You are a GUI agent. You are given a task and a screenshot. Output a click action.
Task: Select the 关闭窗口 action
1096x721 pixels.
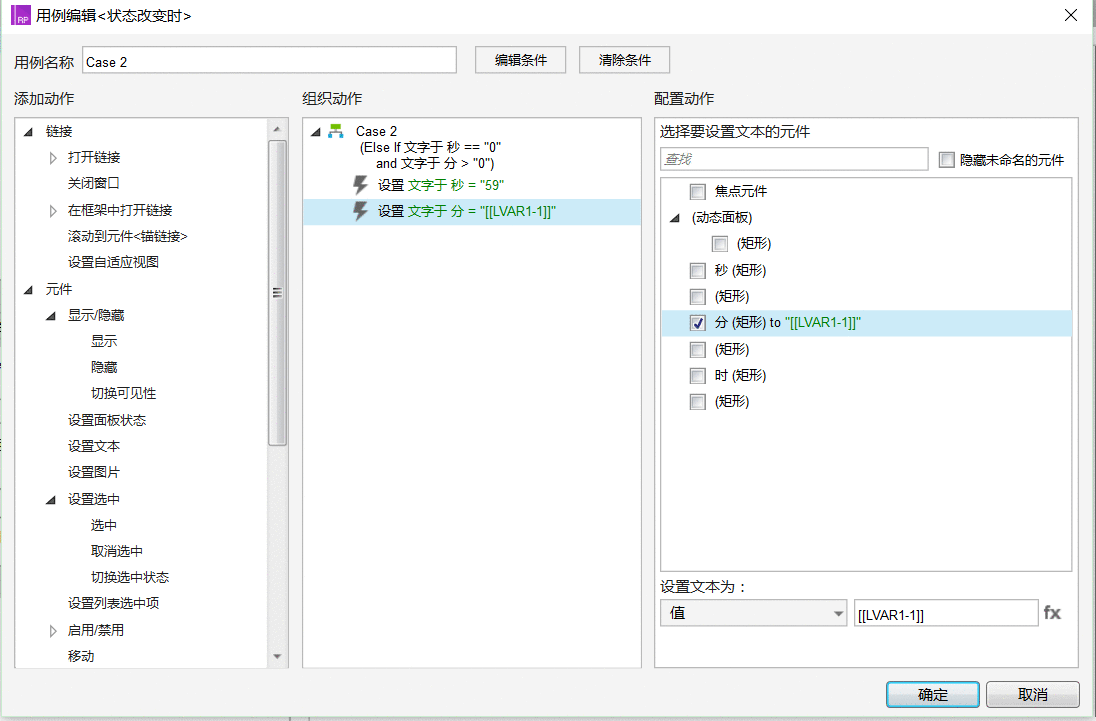(94, 183)
